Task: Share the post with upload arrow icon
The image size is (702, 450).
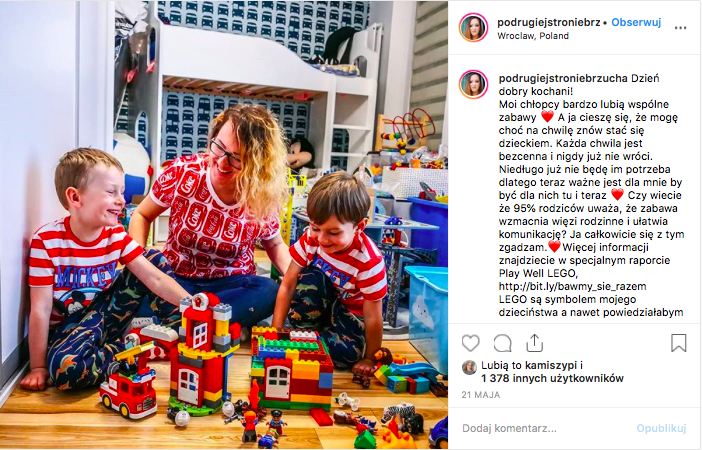Action: coord(535,343)
